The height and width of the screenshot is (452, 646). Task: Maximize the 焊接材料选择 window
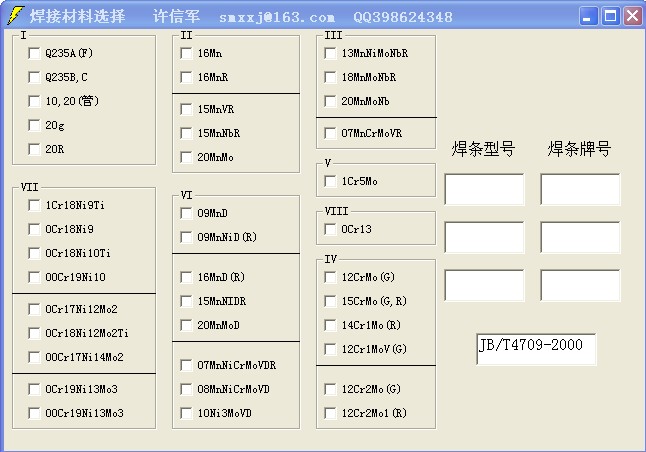(x=610, y=16)
